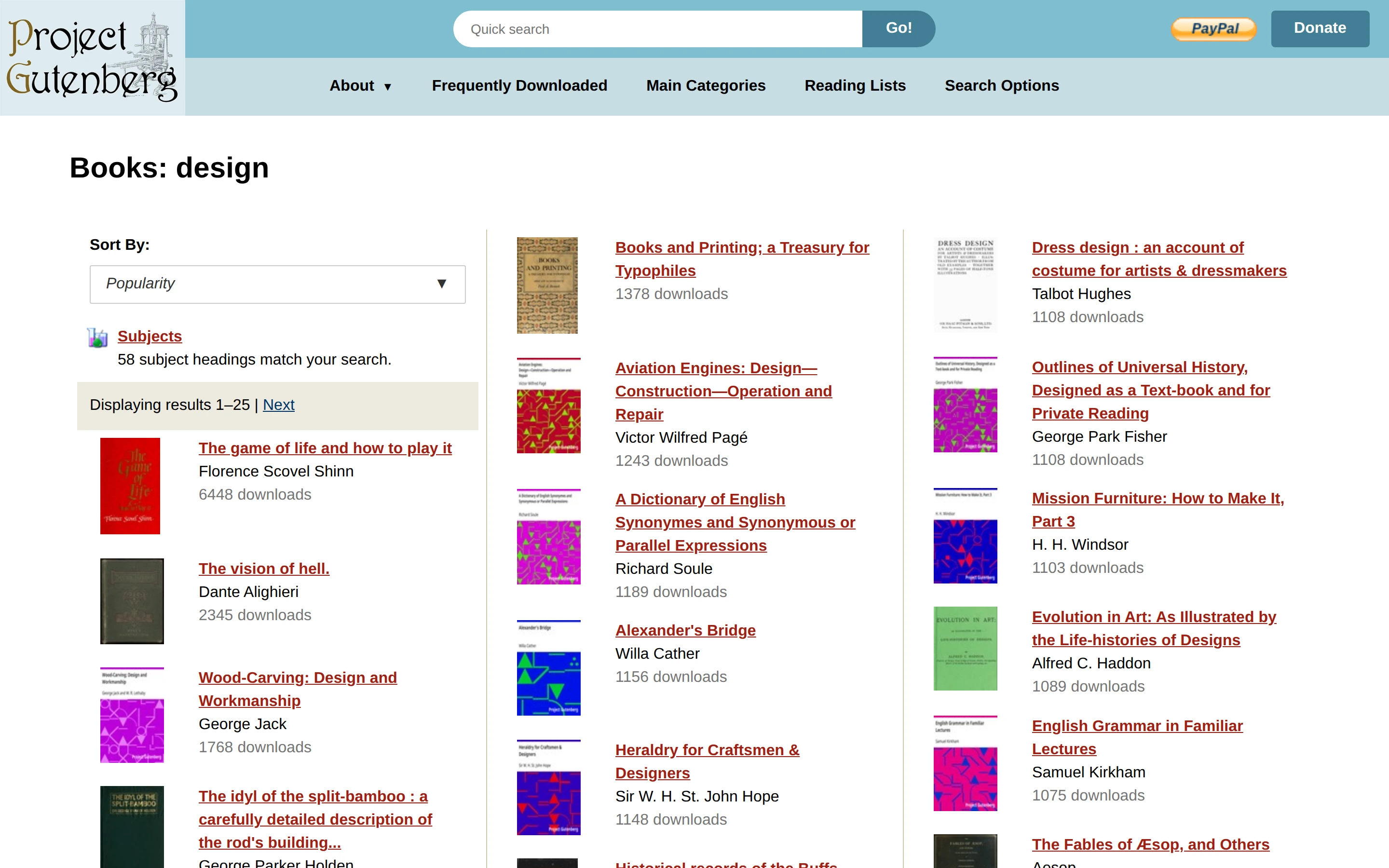Viewport: 1389px width, 868px height.
Task: Click the Aviation Engines cover thumbnail
Action: (x=549, y=405)
